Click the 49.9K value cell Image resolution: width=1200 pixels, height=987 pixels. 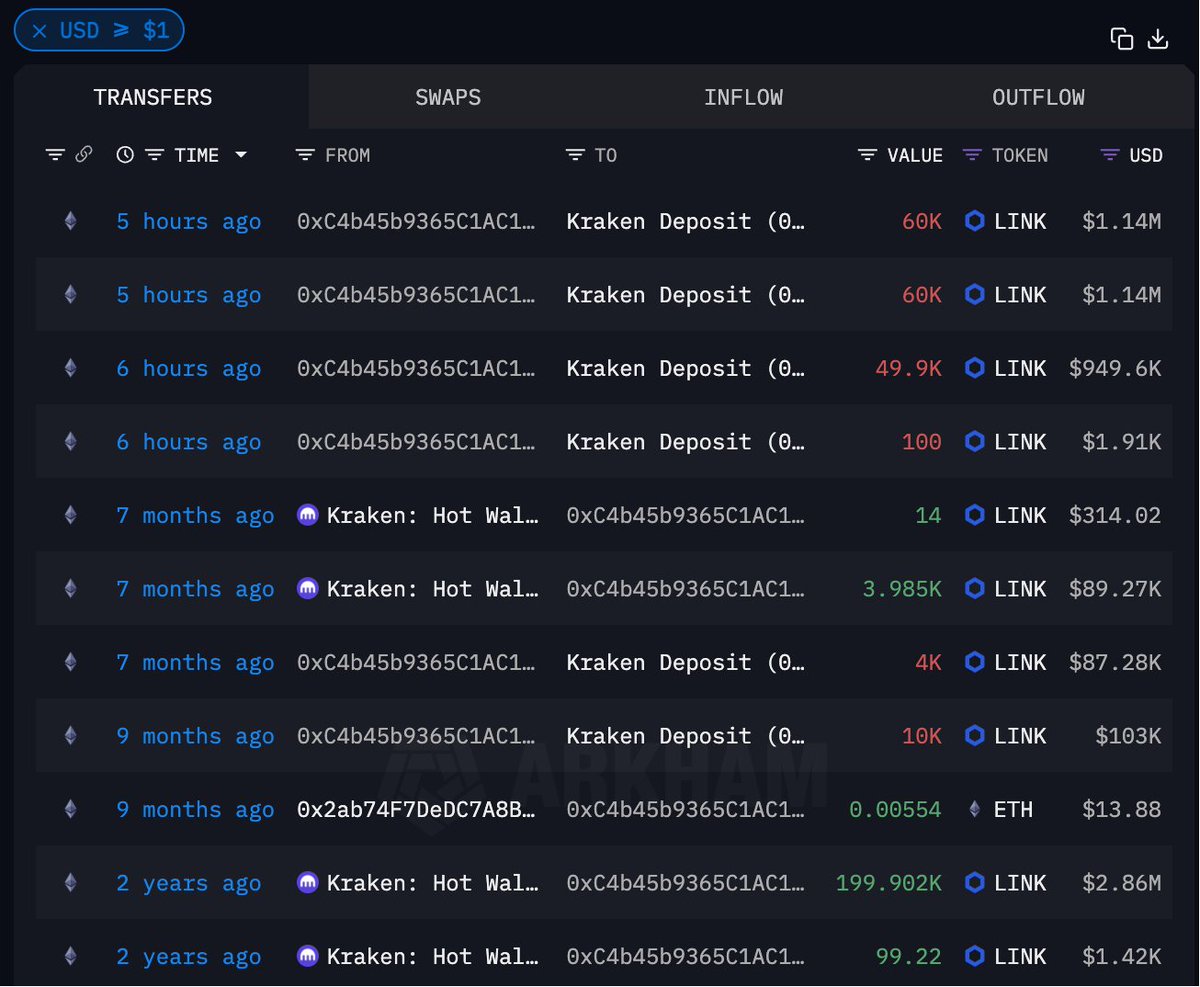click(x=908, y=368)
